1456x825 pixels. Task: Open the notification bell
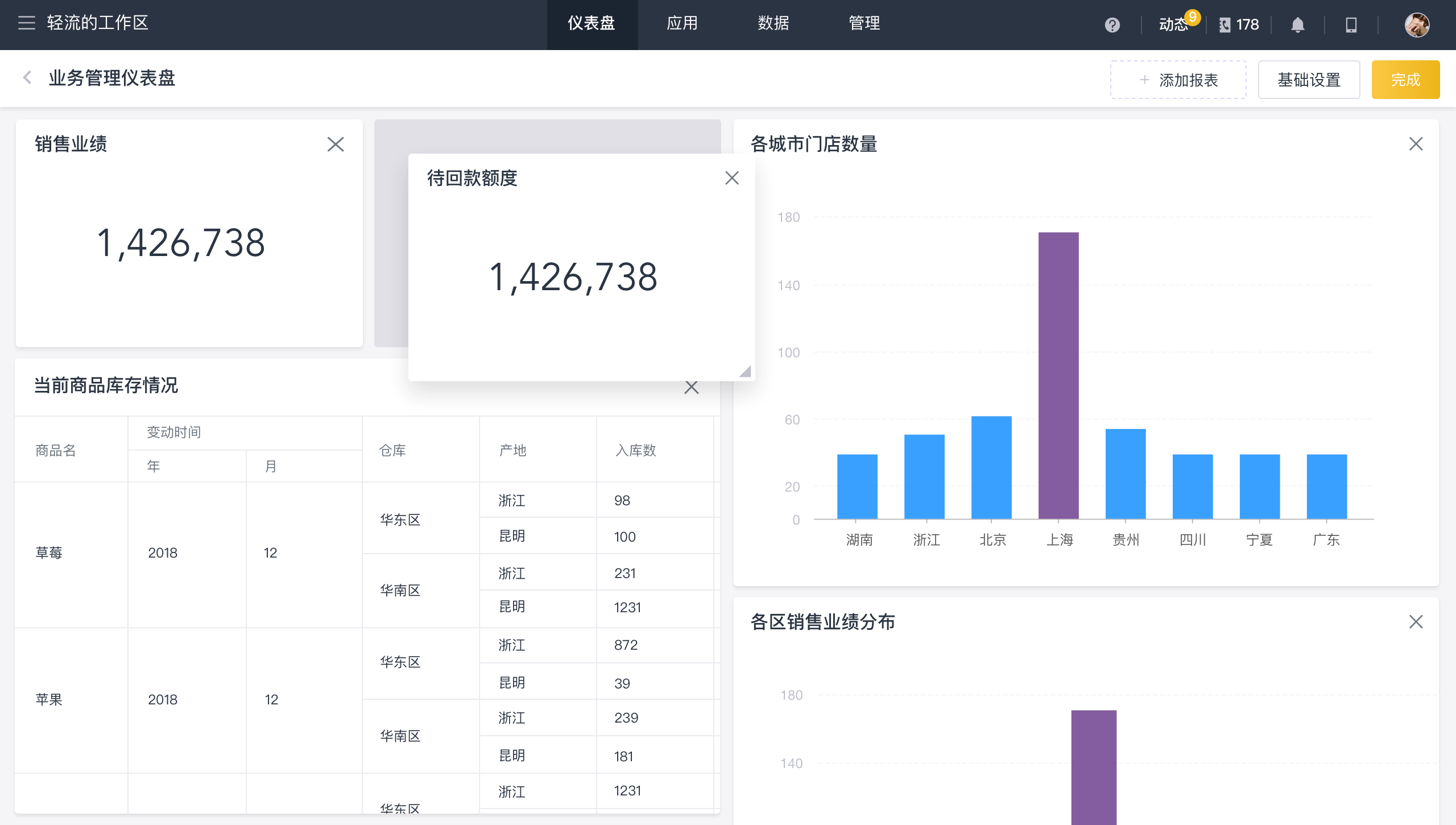[x=1297, y=25]
